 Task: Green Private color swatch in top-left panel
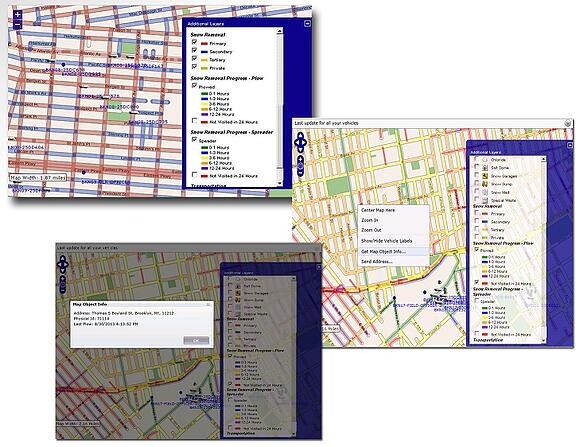pos(204,68)
